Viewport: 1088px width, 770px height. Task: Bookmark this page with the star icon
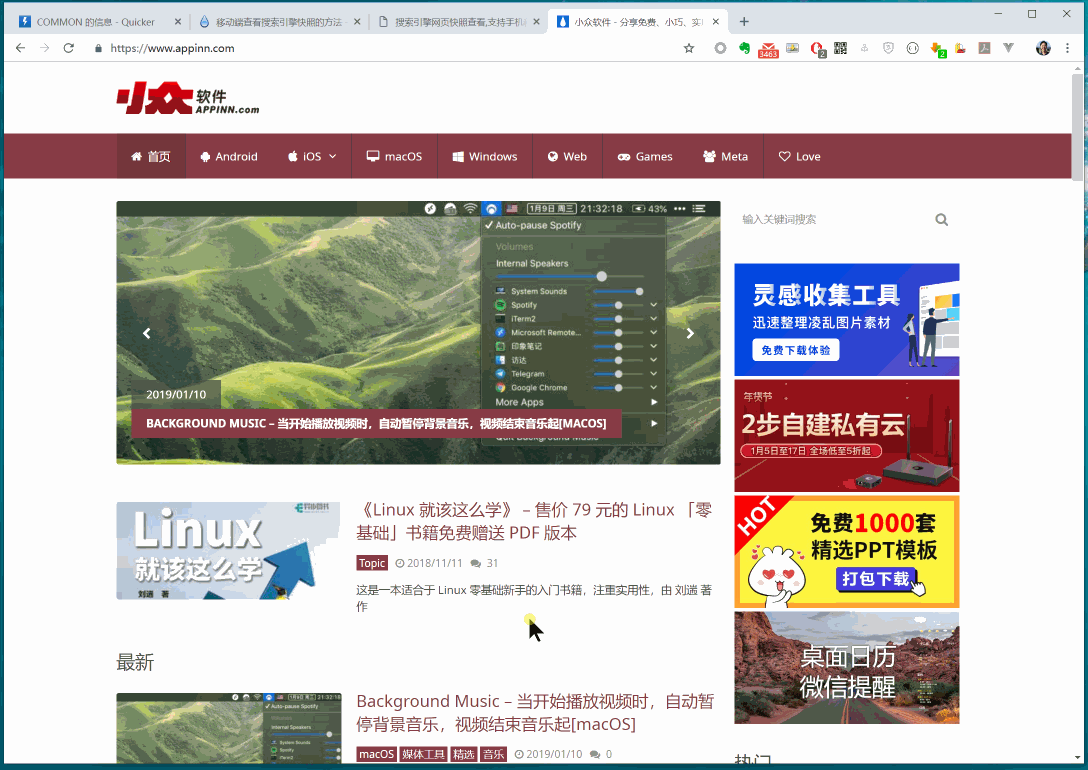point(689,48)
